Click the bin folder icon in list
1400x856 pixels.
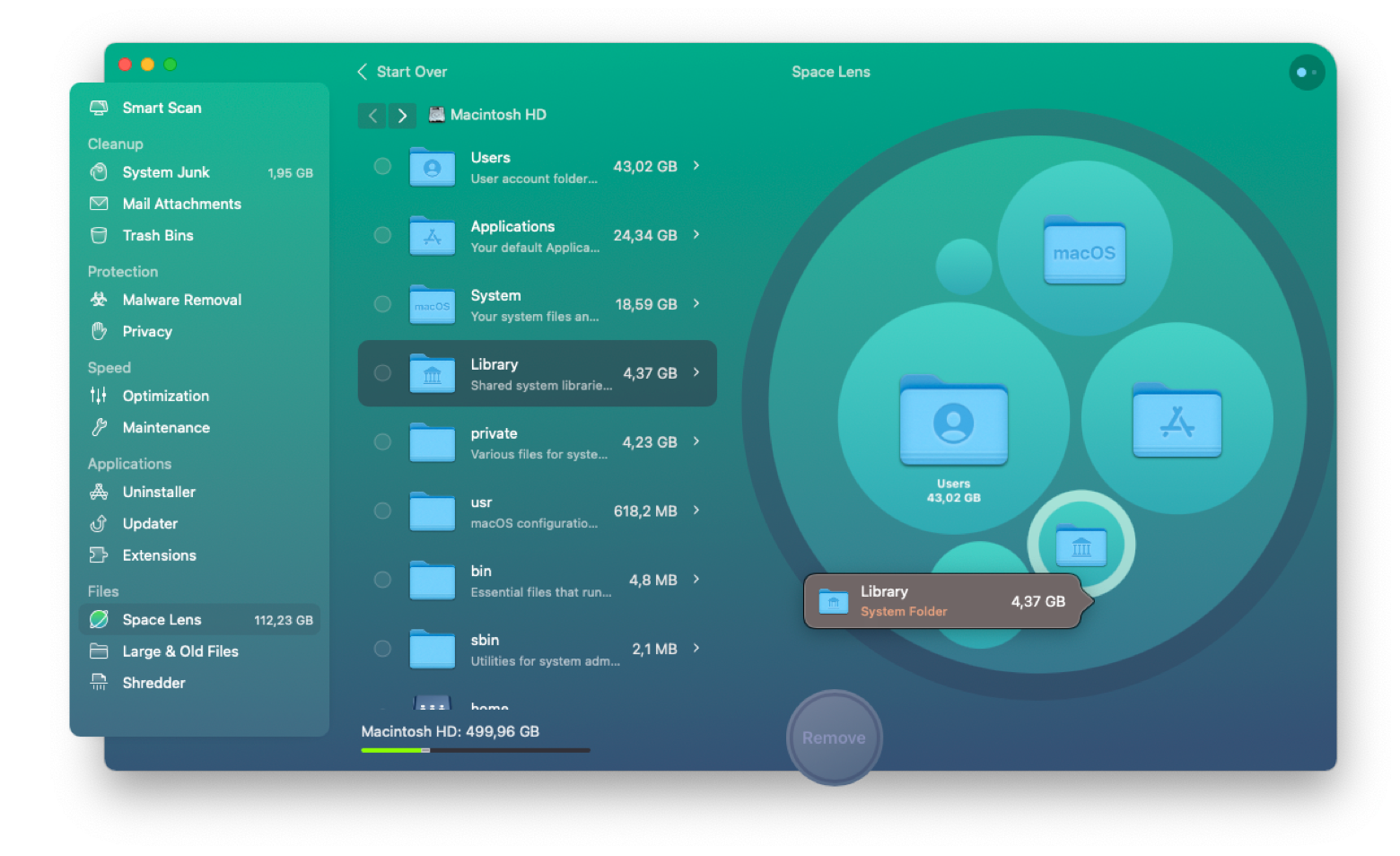[433, 581]
